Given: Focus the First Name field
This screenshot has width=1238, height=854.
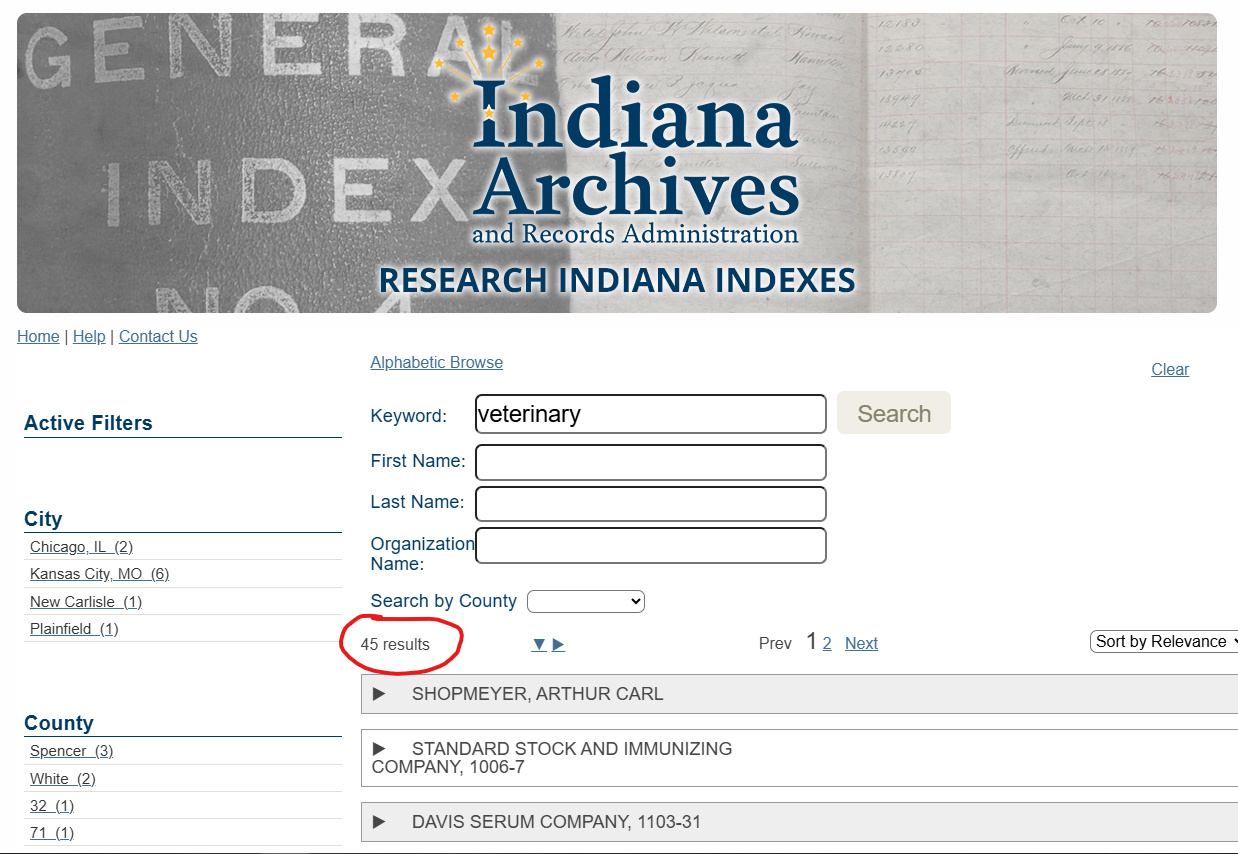Looking at the screenshot, I should tap(651, 462).
